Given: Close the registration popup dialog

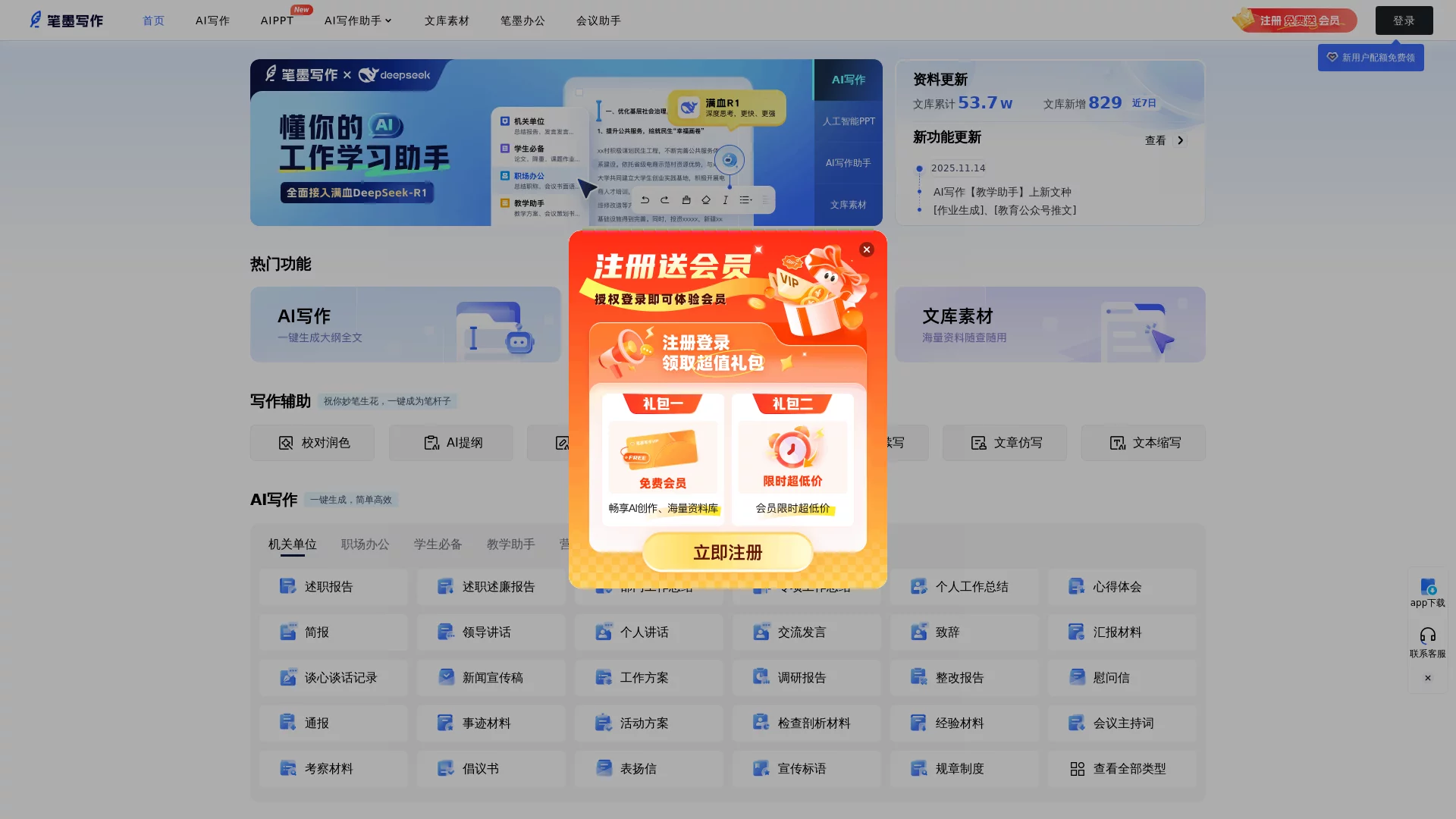Looking at the screenshot, I should click(x=867, y=249).
